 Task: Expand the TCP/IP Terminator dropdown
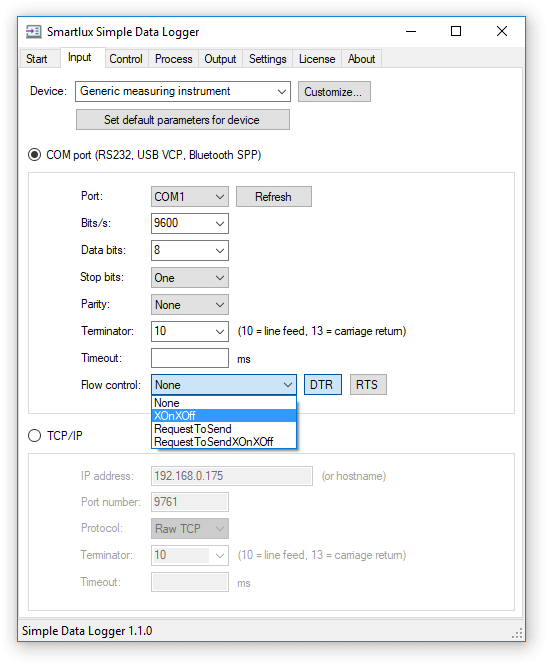tap(190, 555)
